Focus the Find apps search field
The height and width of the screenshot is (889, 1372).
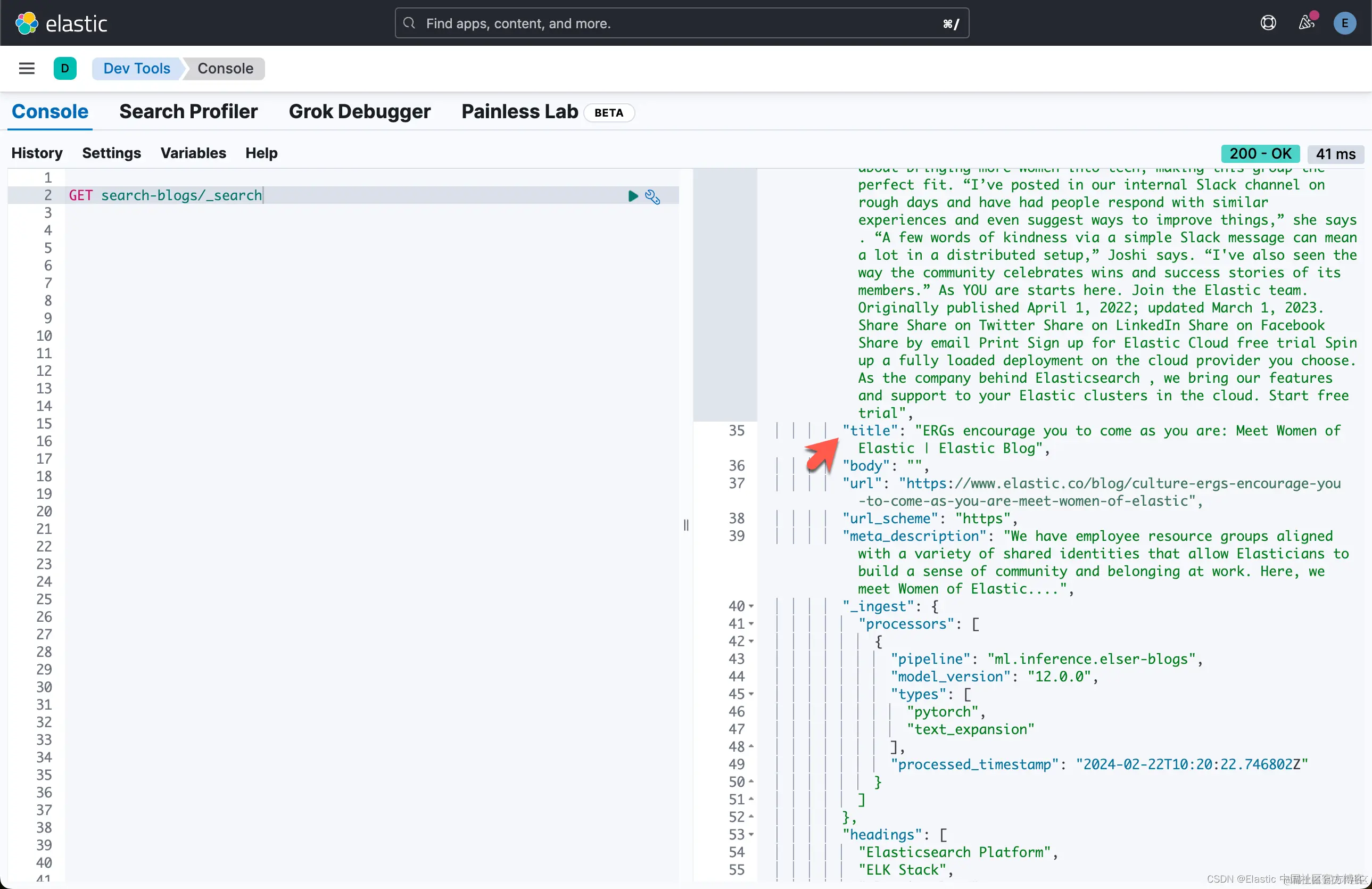680,23
